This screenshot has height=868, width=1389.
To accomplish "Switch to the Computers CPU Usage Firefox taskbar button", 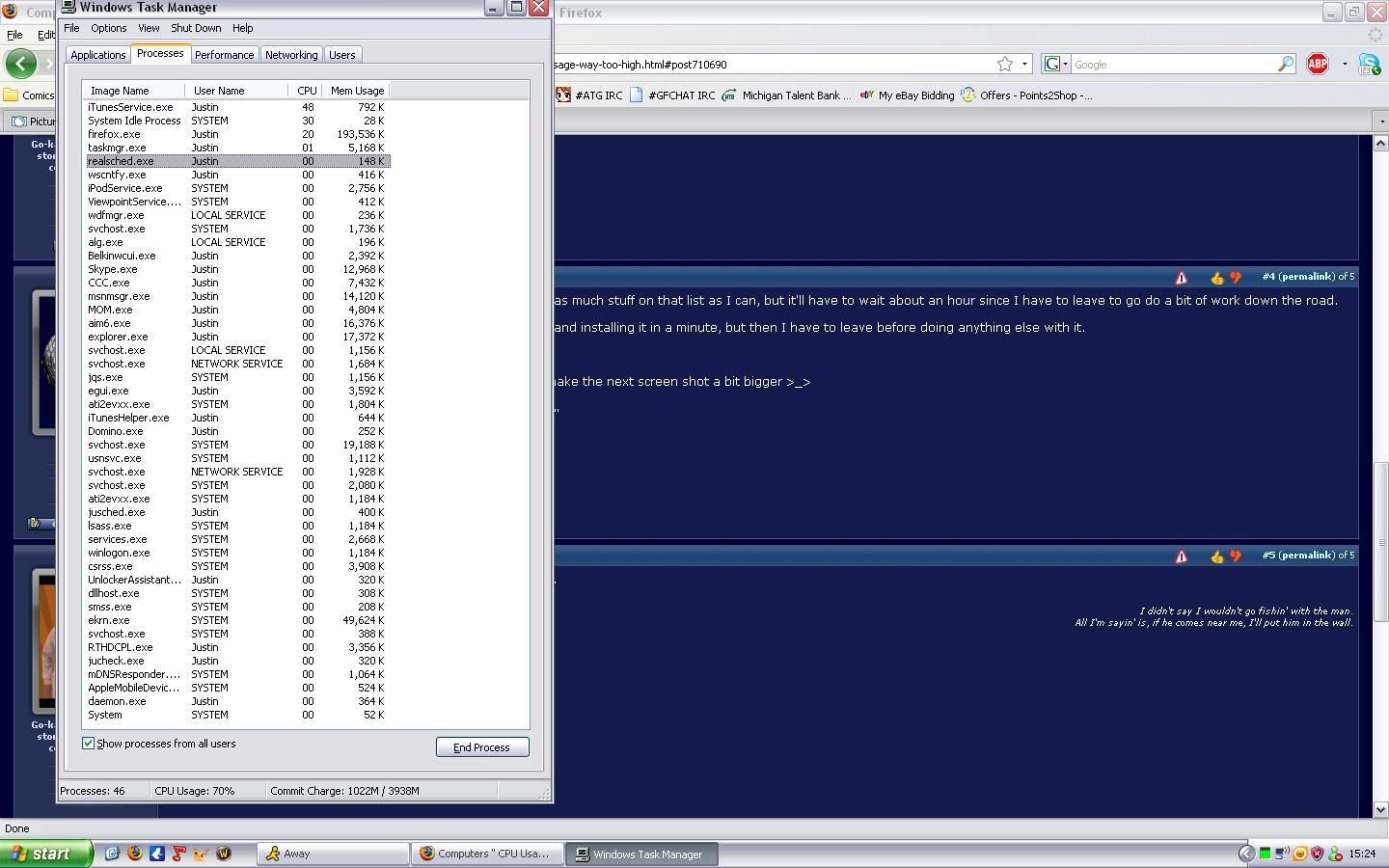I will (488, 854).
